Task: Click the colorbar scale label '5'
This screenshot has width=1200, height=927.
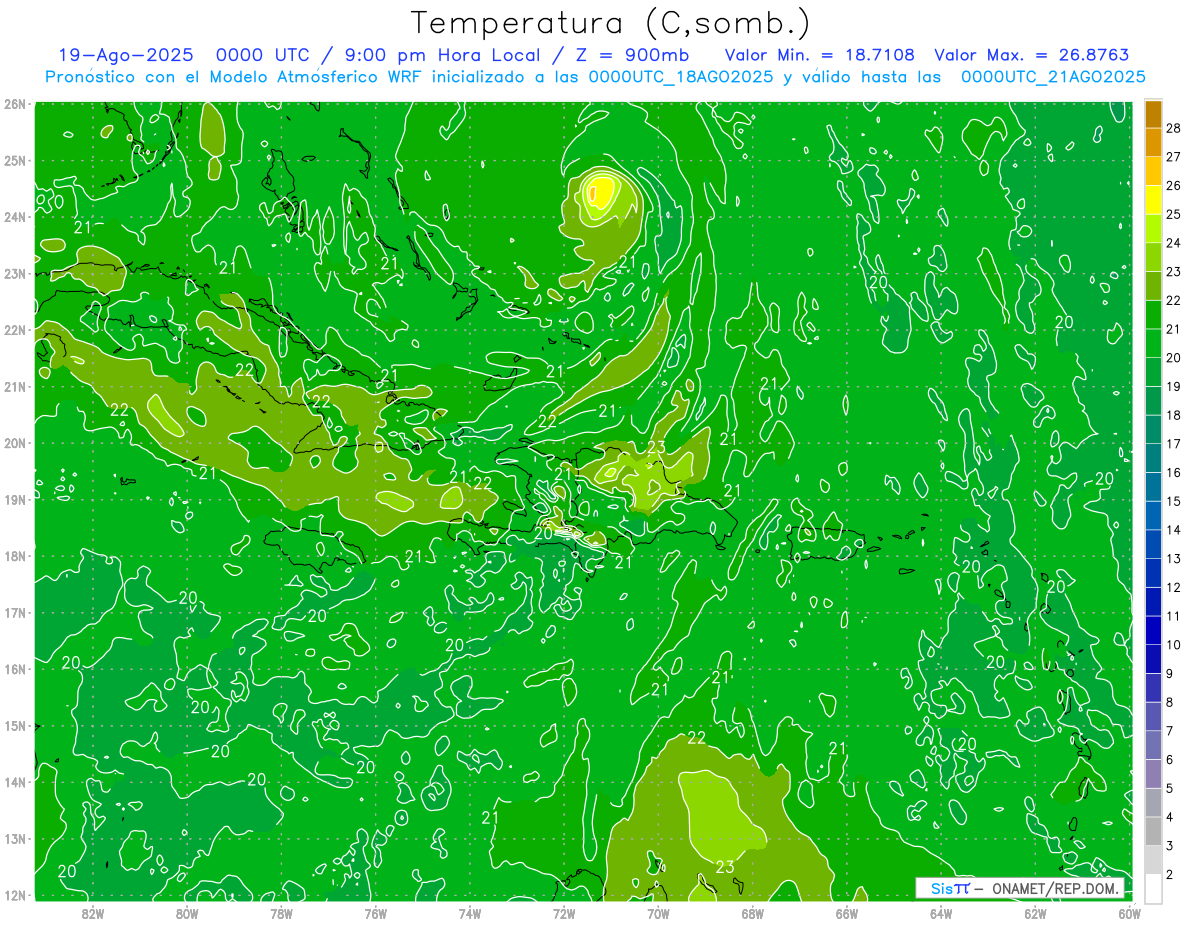Action: [x=1170, y=789]
